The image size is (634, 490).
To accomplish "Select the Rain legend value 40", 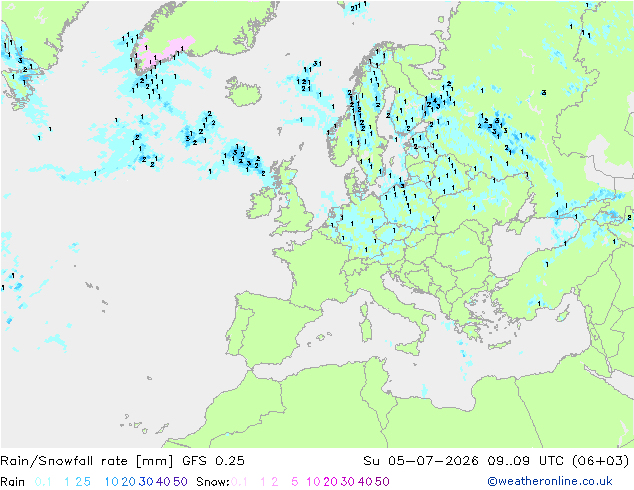I will pos(163,482).
